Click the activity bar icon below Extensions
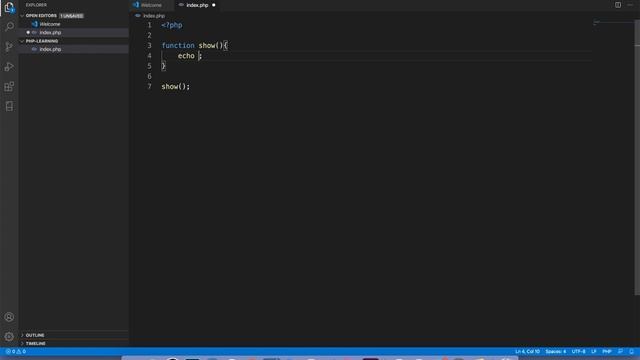The image size is (640, 360). tap(9, 107)
